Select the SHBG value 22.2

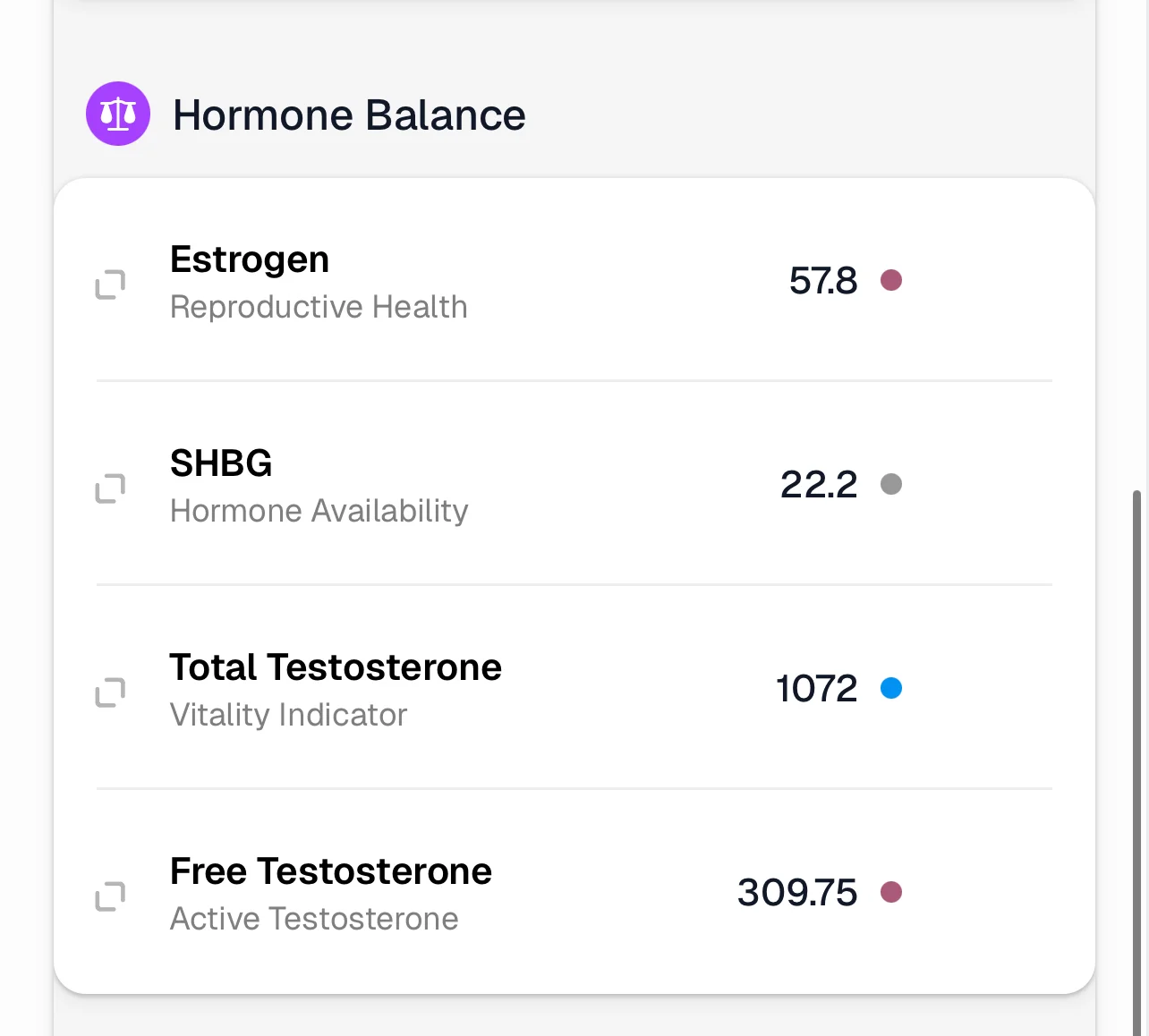(819, 485)
